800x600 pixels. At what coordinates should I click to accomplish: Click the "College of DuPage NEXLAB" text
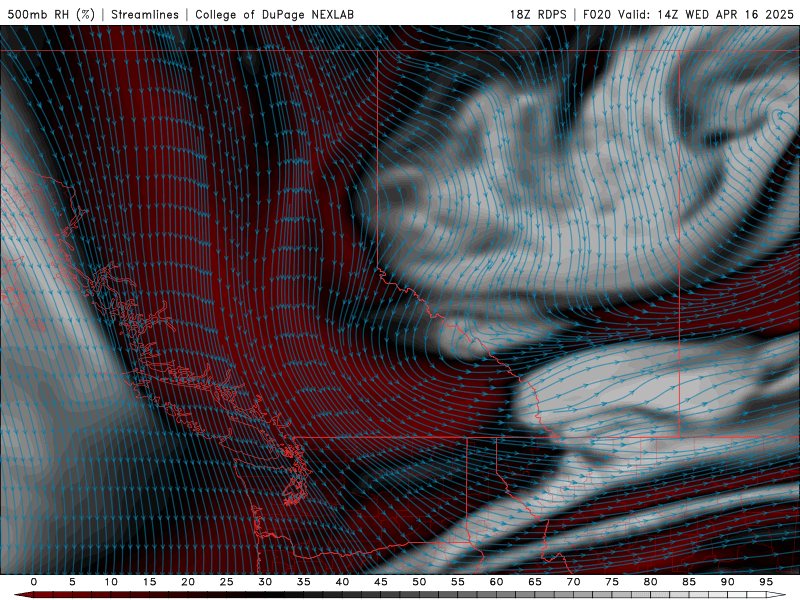[x=274, y=14]
